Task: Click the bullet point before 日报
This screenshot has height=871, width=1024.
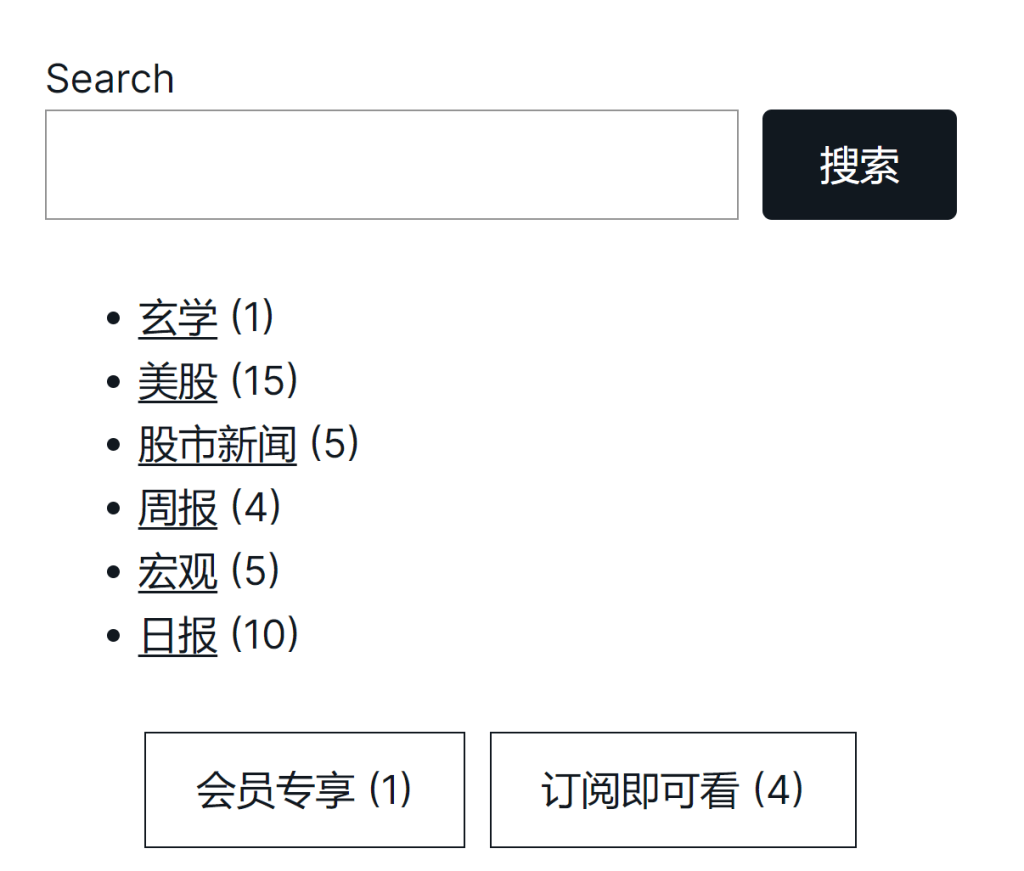Action: (113, 636)
